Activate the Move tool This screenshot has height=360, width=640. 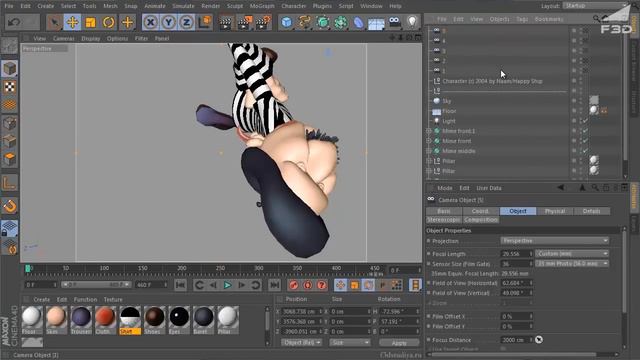72,22
